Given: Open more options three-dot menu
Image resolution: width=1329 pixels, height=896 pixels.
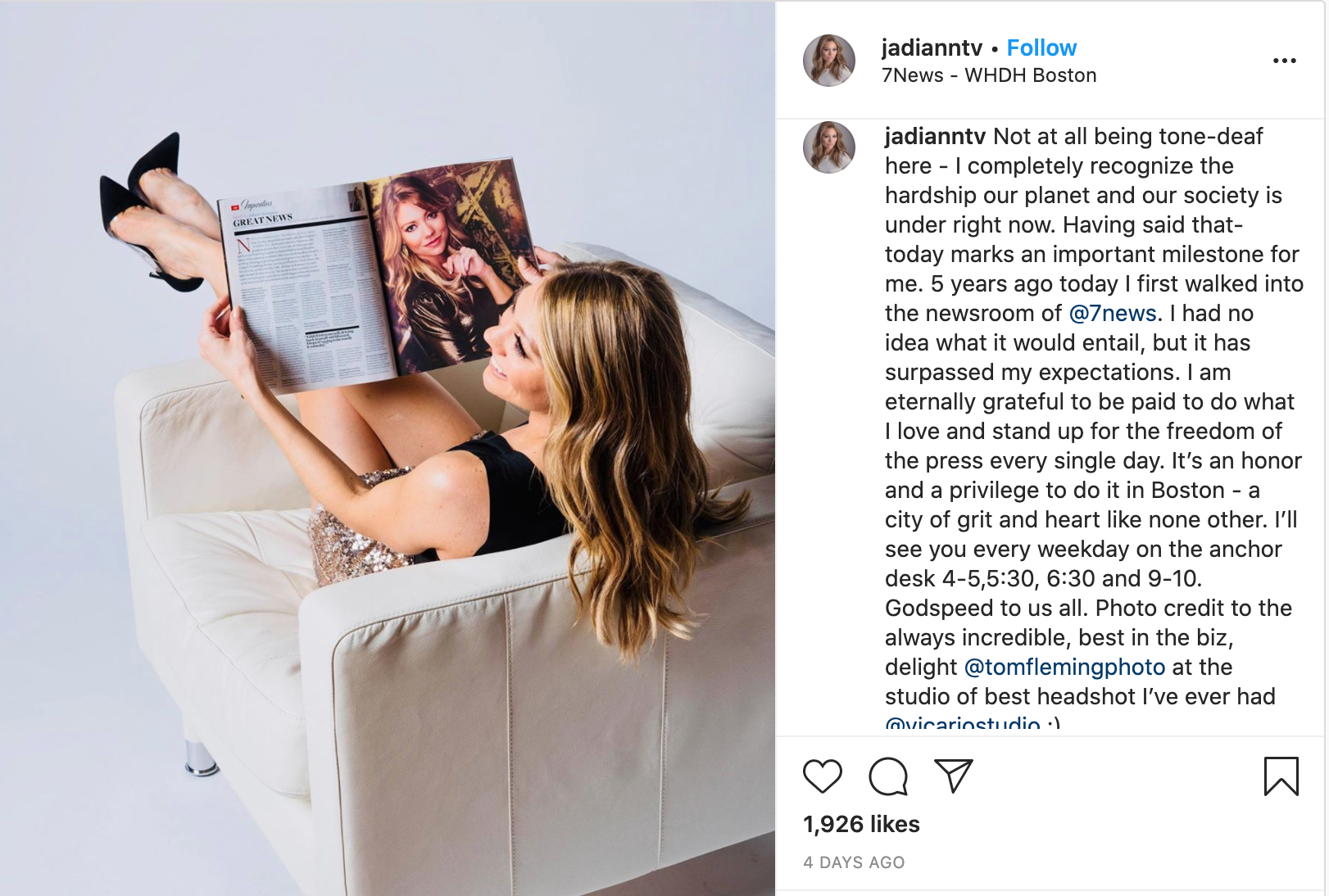Looking at the screenshot, I should point(1285,61).
